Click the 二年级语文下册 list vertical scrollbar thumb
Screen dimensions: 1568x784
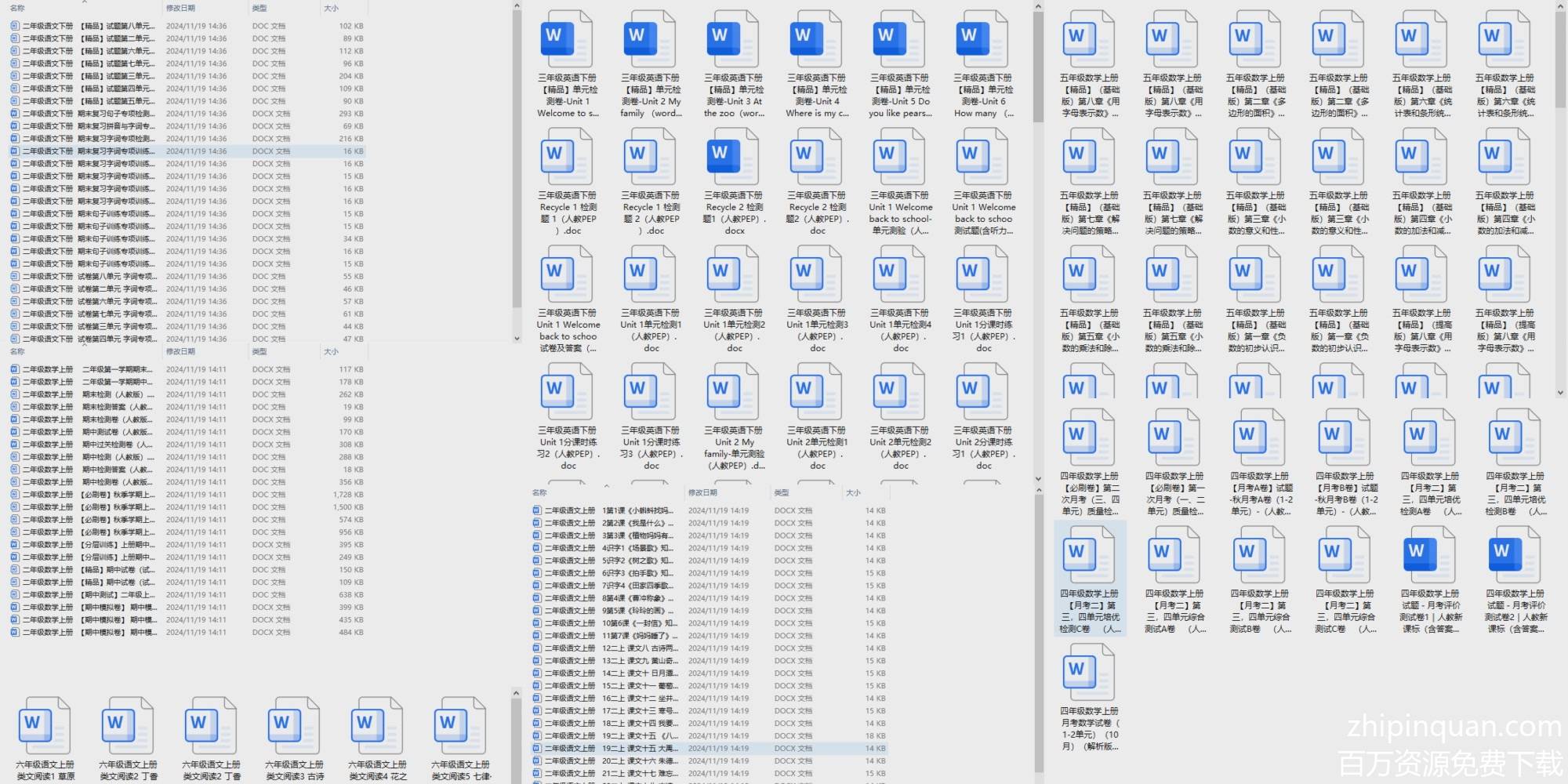[x=517, y=157]
